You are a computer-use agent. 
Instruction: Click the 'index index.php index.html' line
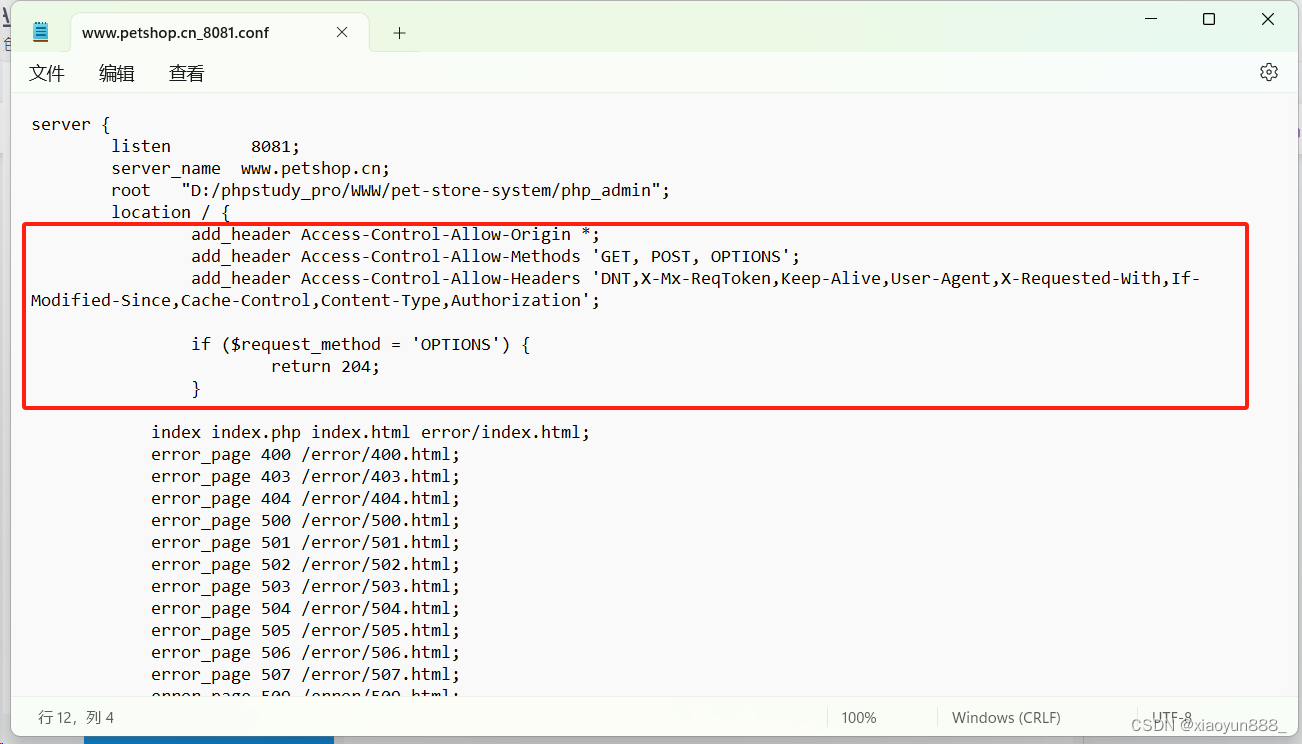370,432
